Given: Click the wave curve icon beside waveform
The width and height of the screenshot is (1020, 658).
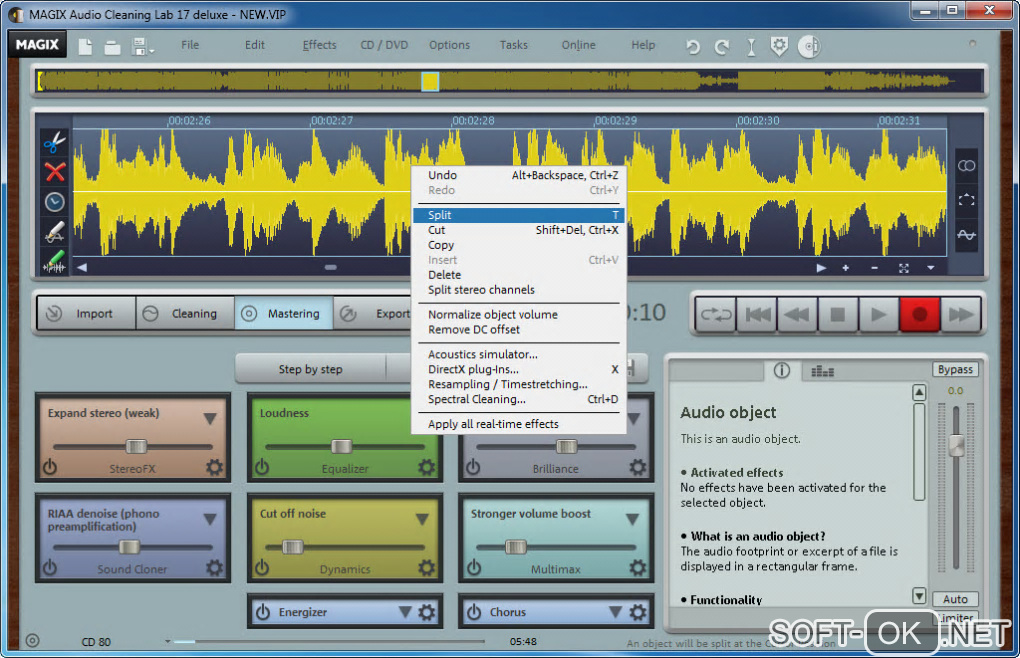Looking at the screenshot, I should tap(967, 235).
